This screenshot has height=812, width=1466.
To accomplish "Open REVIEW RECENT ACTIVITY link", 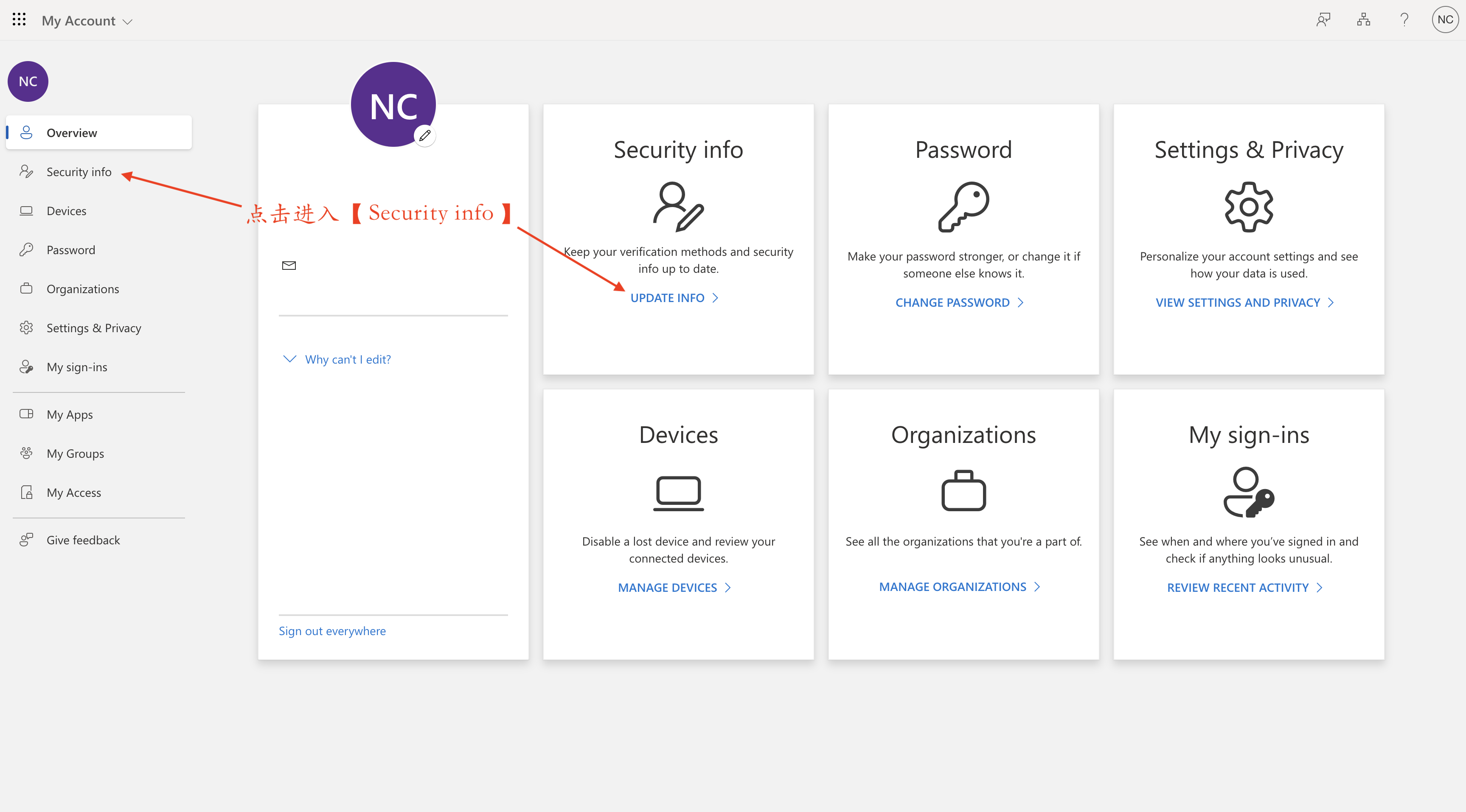I will 1238,588.
